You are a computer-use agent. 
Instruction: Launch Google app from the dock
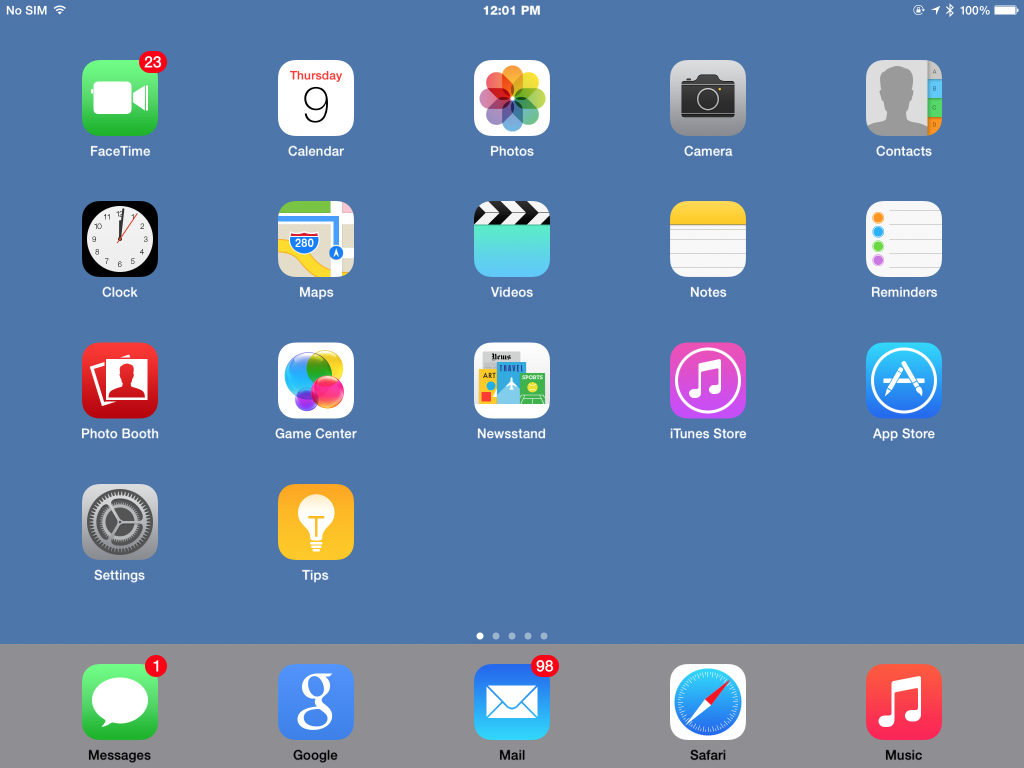click(x=315, y=702)
